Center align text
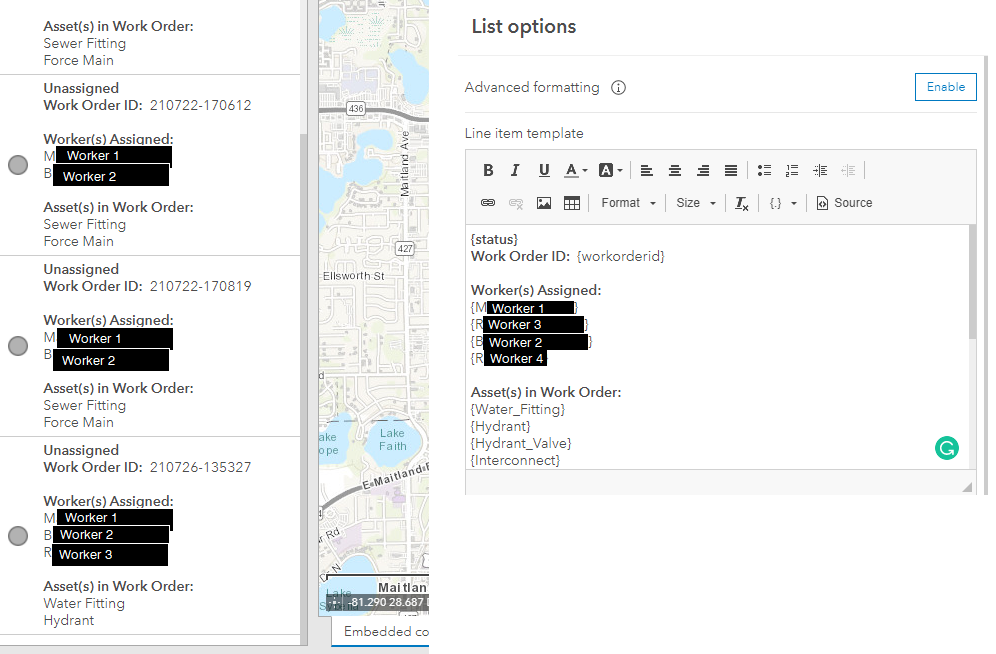The width and height of the screenshot is (996, 654). coord(675,170)
